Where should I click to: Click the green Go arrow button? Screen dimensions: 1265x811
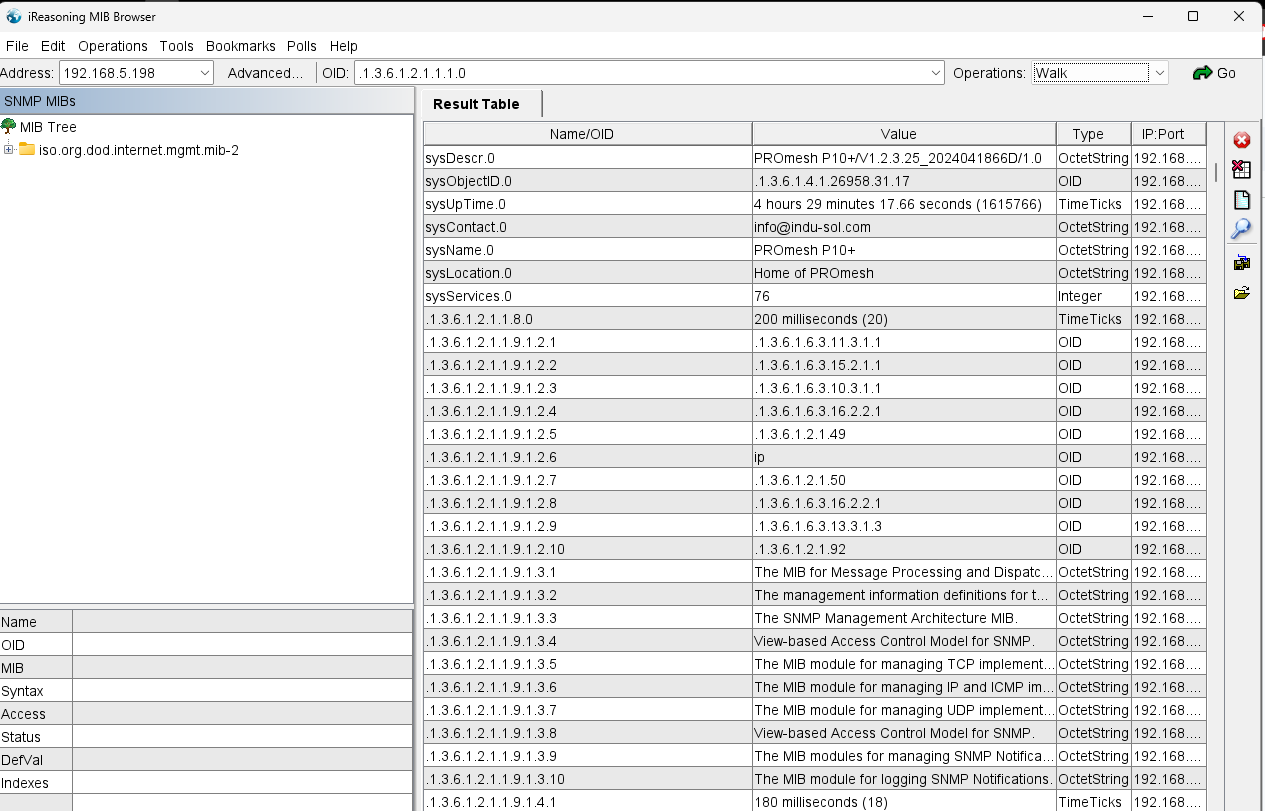tap(1215, 73)
